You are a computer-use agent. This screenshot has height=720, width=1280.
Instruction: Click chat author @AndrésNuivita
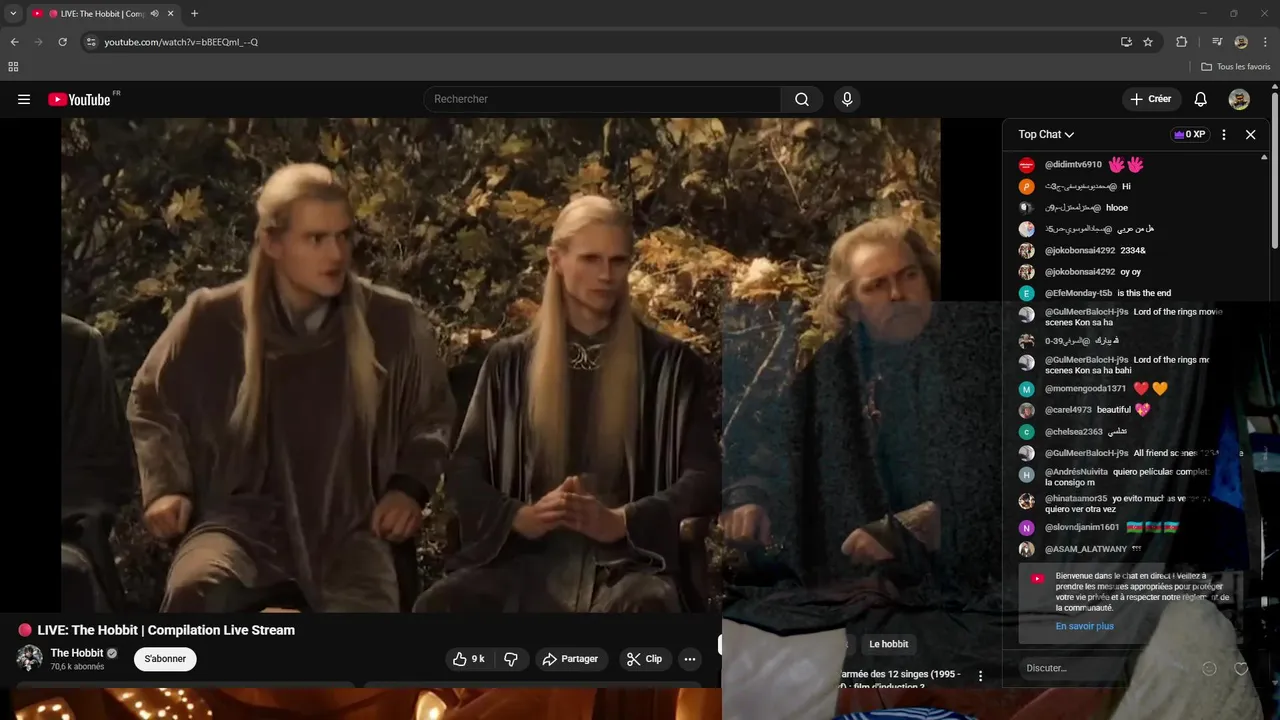[1076, 471]
